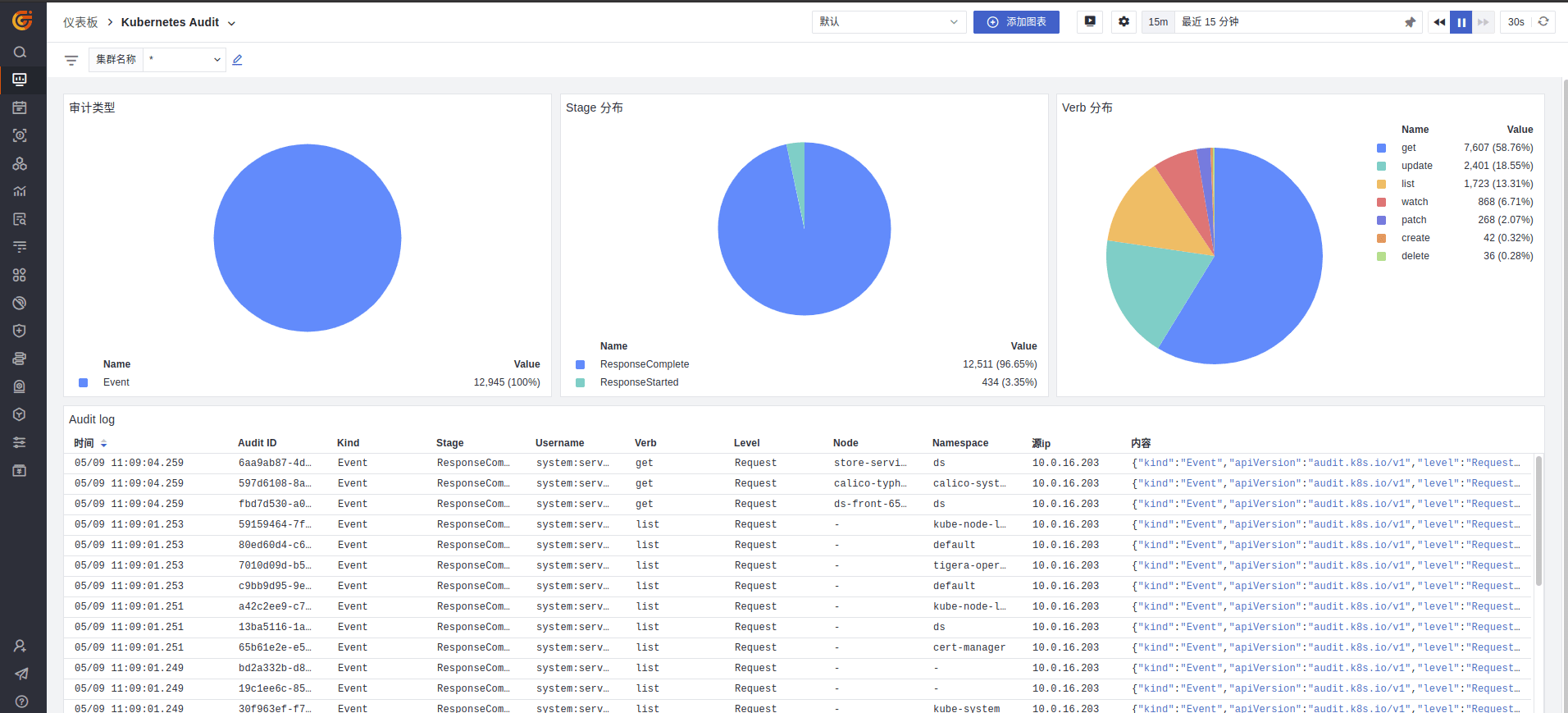The width and height of the screenshot is (1568, 713).
Task: Toggle the 15m time shortcut label
Action: point(1158,22)
